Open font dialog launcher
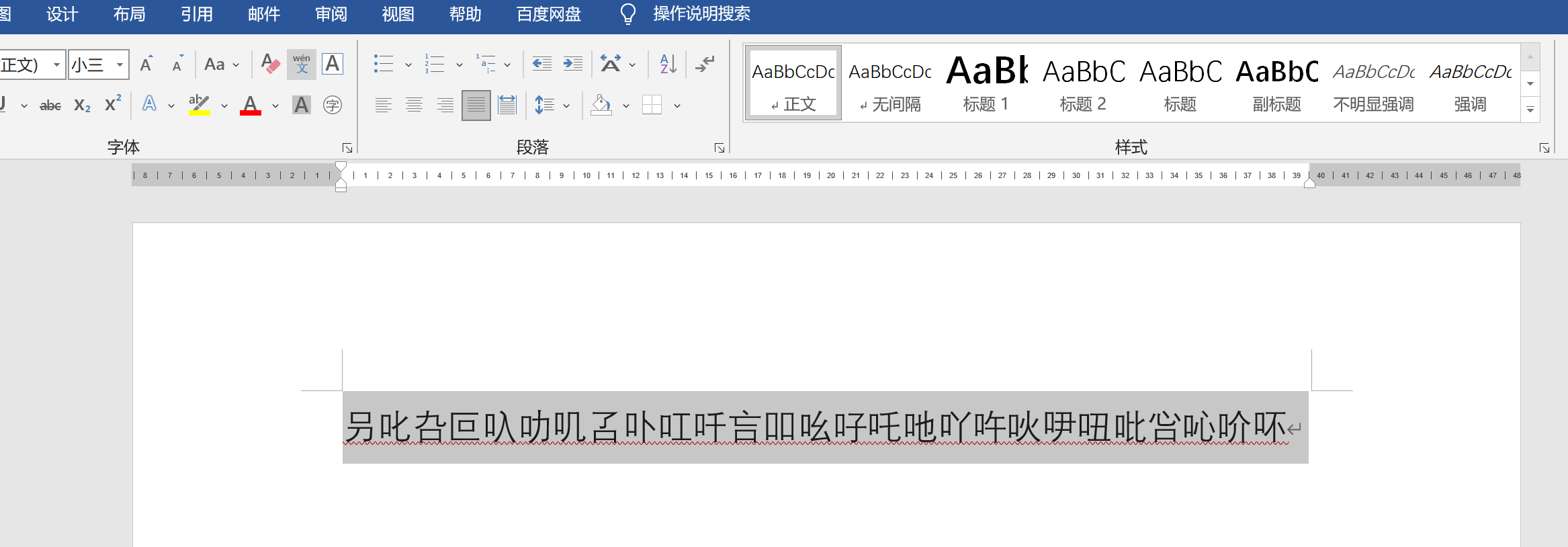The image size is (1568, 547). (x=347, y=148)
